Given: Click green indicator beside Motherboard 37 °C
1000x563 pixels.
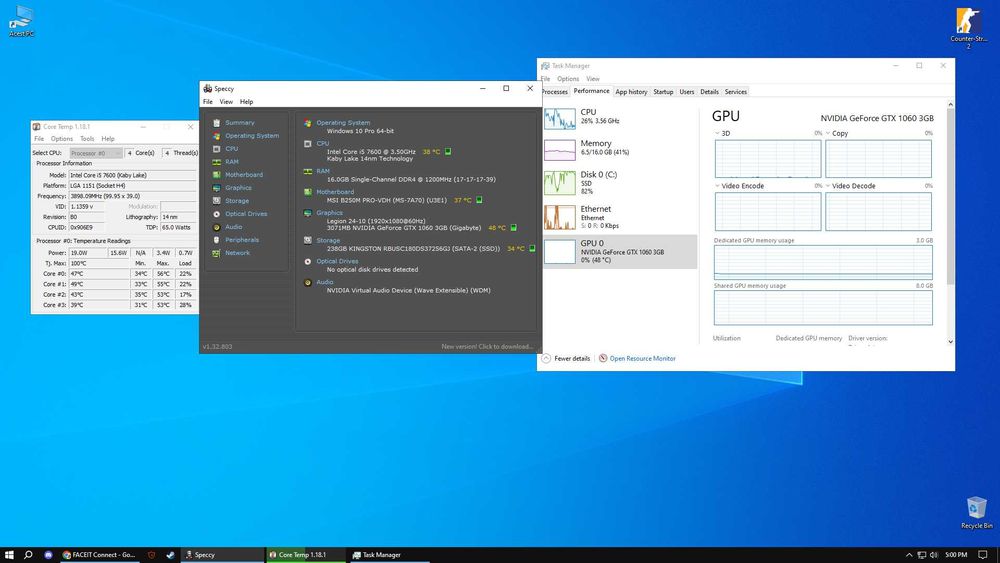Looking at the screenshot, I should [479, 200].
